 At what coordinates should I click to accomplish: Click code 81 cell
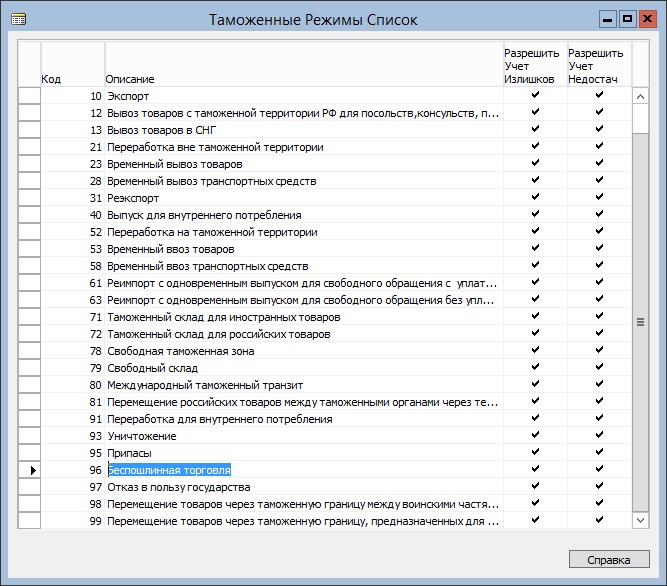(x=73, y=402)
